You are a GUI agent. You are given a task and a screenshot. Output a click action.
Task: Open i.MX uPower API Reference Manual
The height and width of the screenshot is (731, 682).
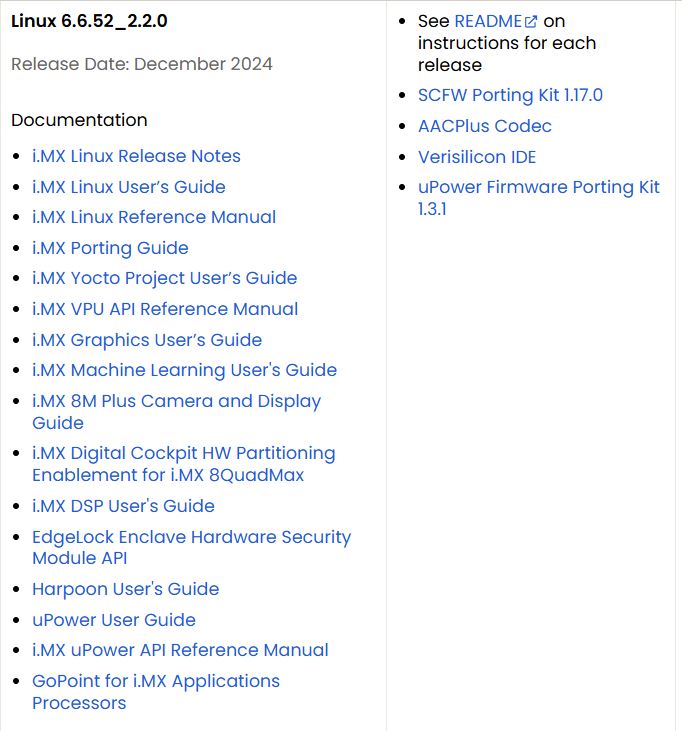(180, 650)
